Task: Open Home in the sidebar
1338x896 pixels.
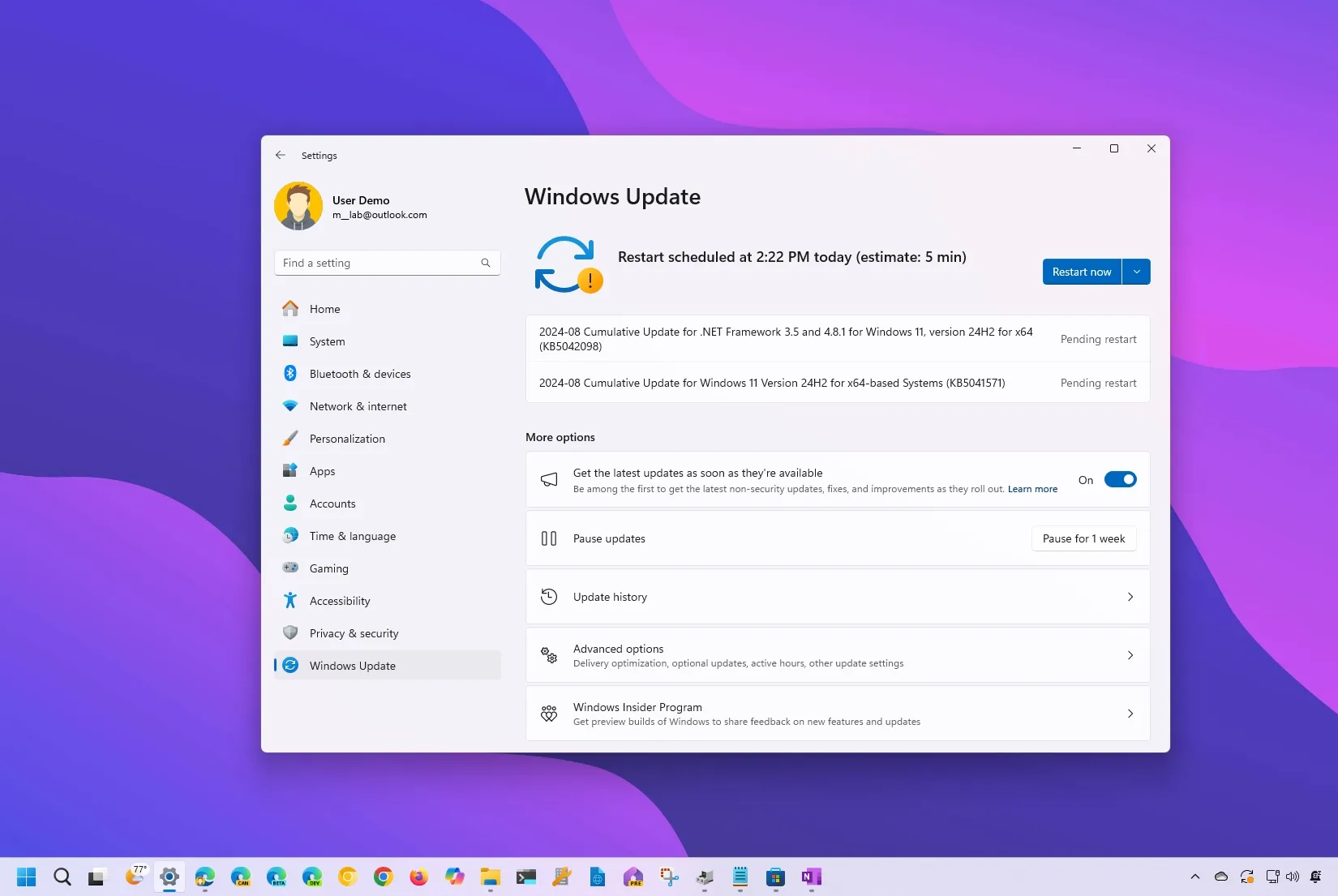Action: (x=388, y=309)
